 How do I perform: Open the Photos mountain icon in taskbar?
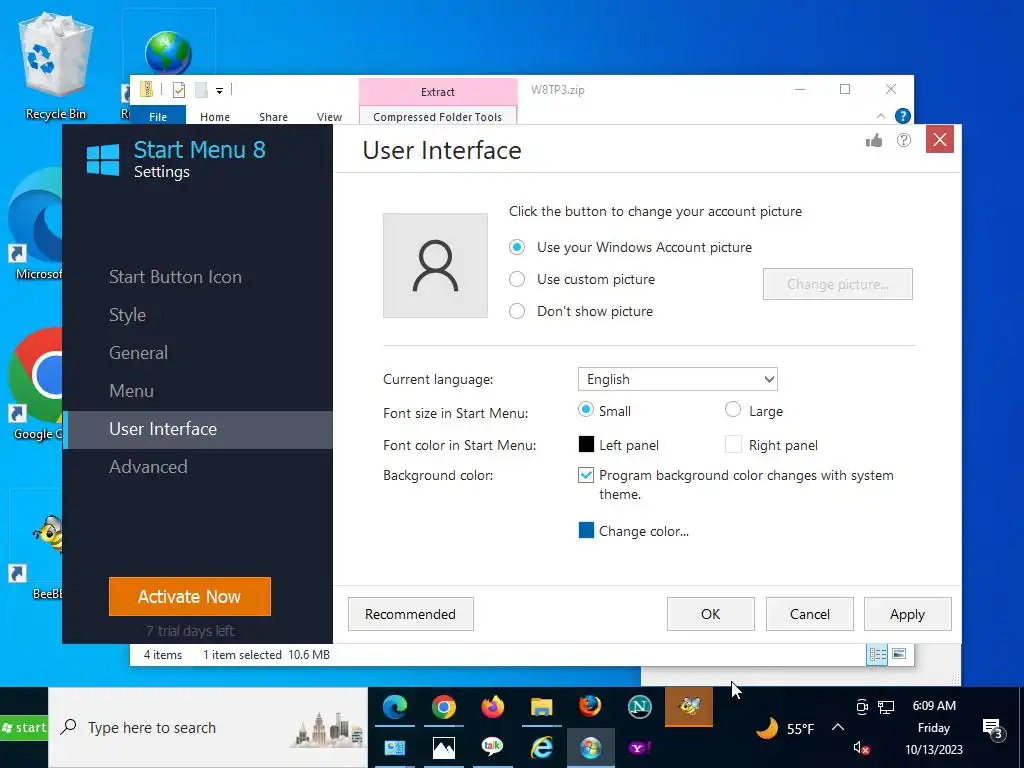pos(443,748)
